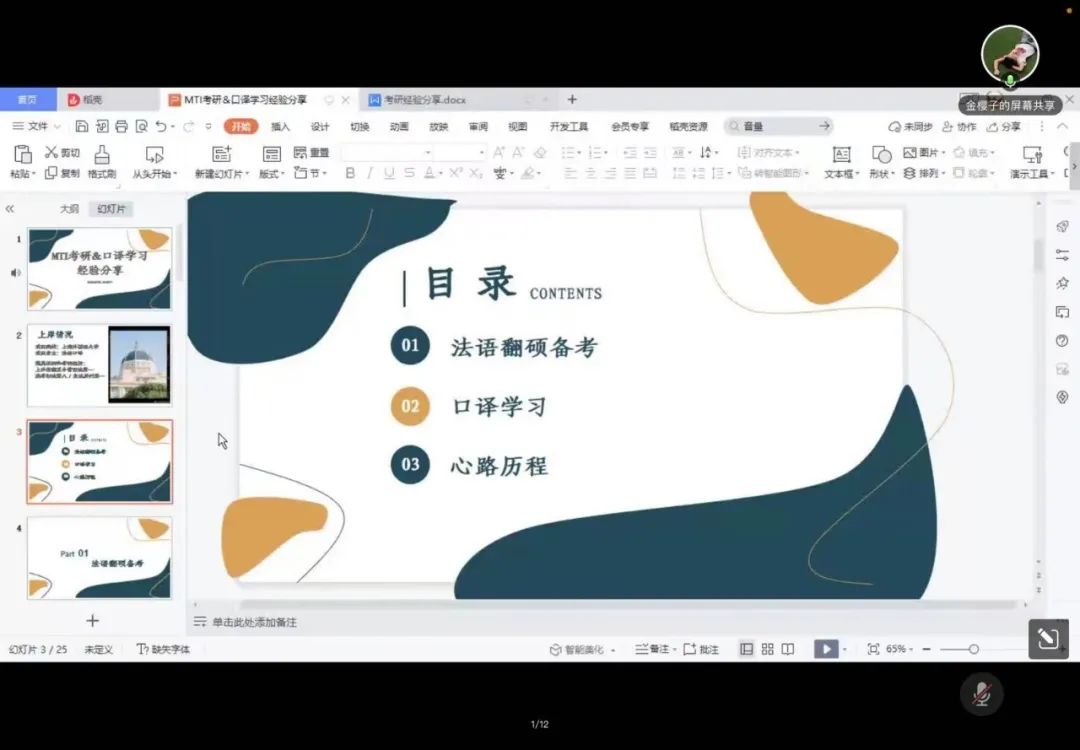This screenshot has height=750, width=1080.
Task: Expand the 版式 layout dropdown
Action: [271, 173]
